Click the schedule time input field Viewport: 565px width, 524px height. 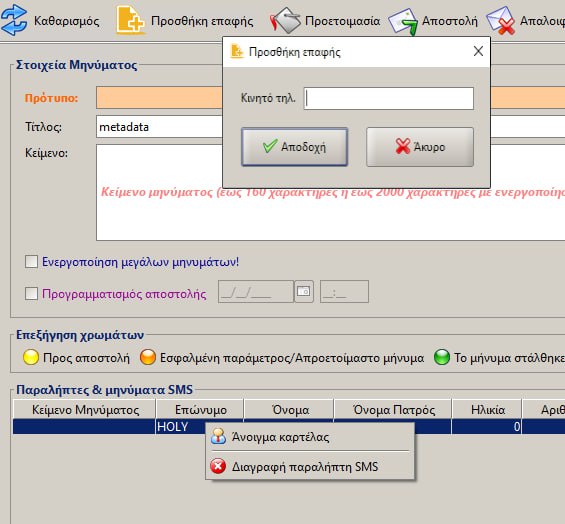coord(344,292)
